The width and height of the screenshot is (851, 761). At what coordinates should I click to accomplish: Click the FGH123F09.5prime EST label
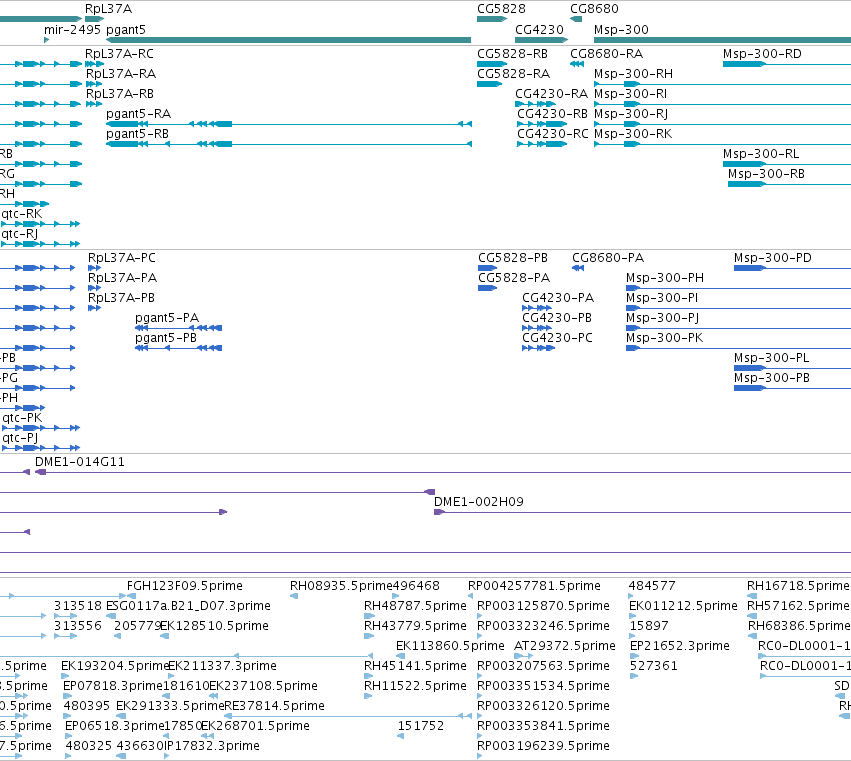[185, 586]
